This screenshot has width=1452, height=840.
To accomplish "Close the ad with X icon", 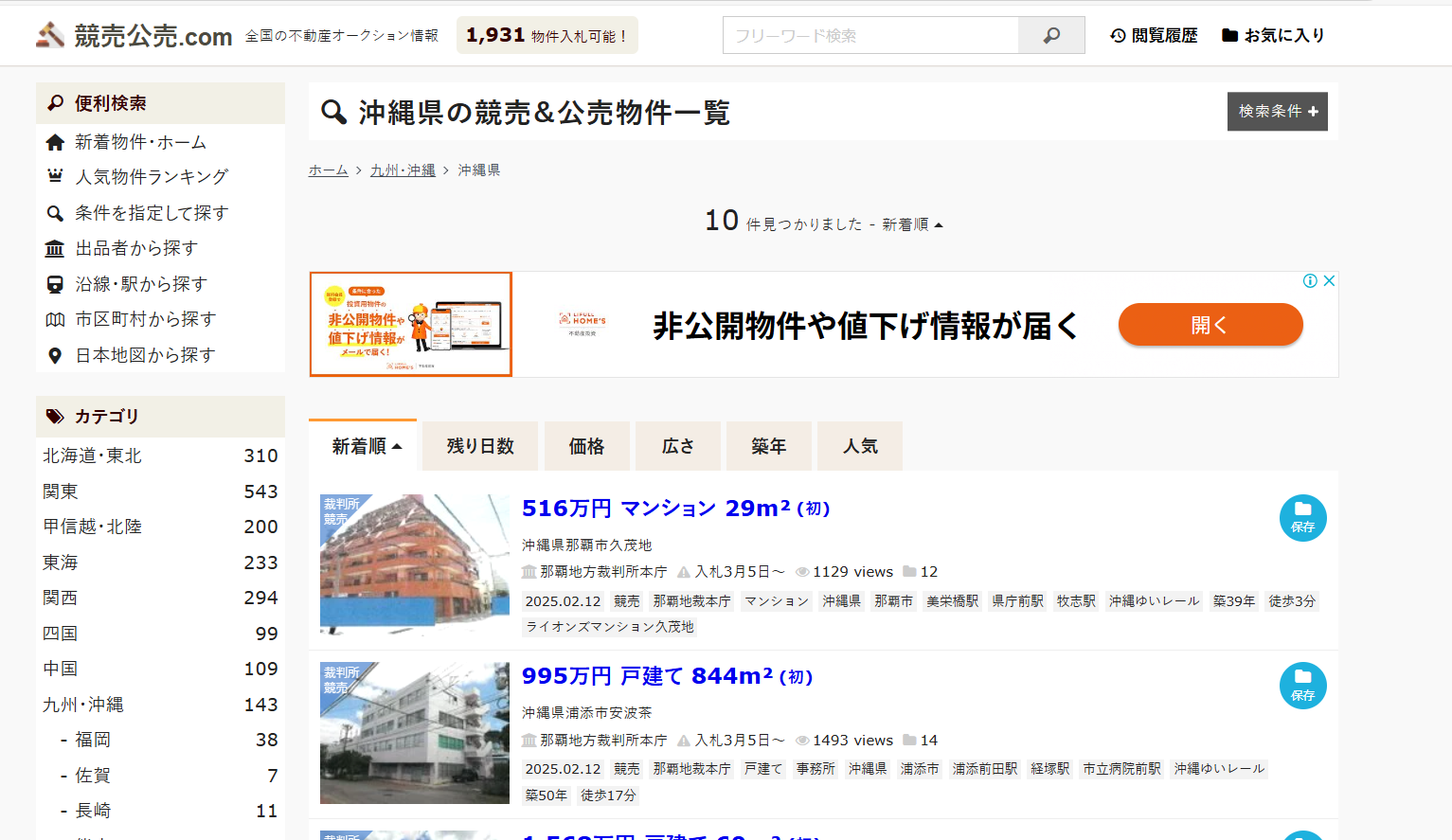I will [1329, 280].
